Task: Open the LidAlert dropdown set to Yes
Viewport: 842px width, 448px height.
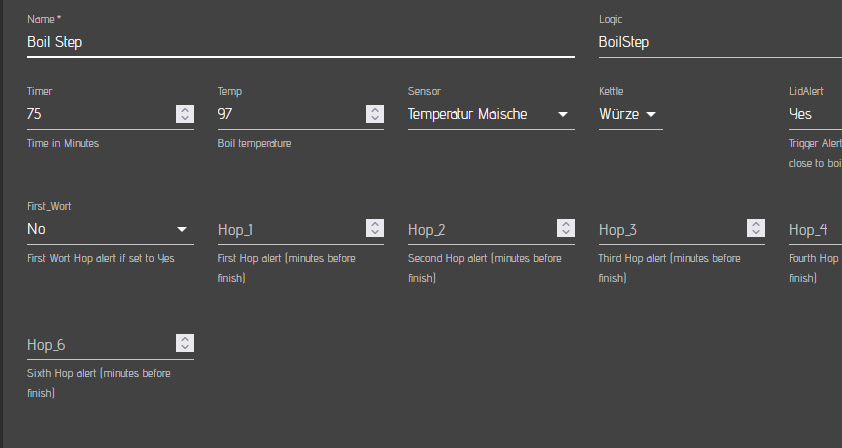Action: click(x=814, y=114)
